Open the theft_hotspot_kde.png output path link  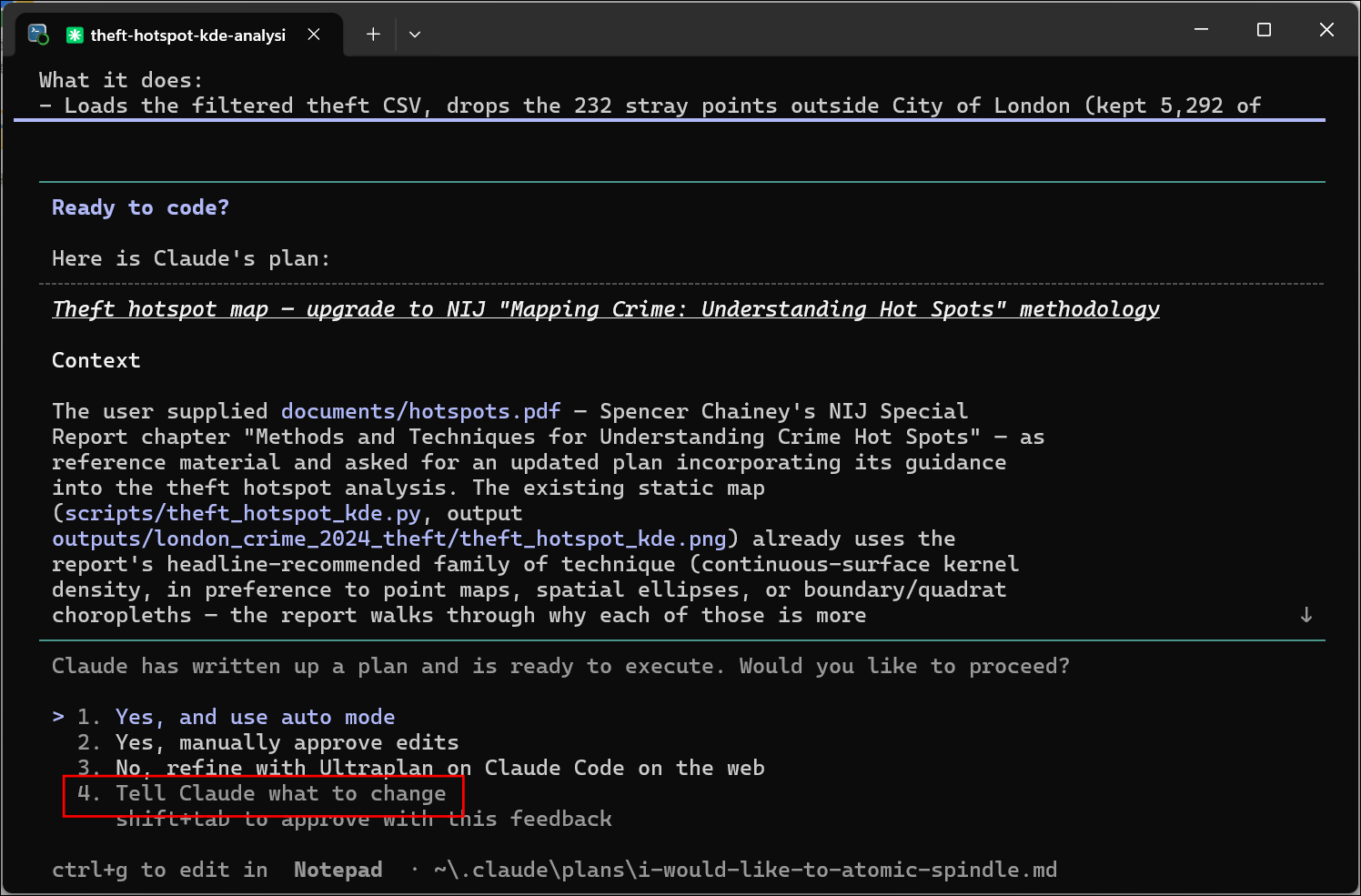tap(389, 539)
